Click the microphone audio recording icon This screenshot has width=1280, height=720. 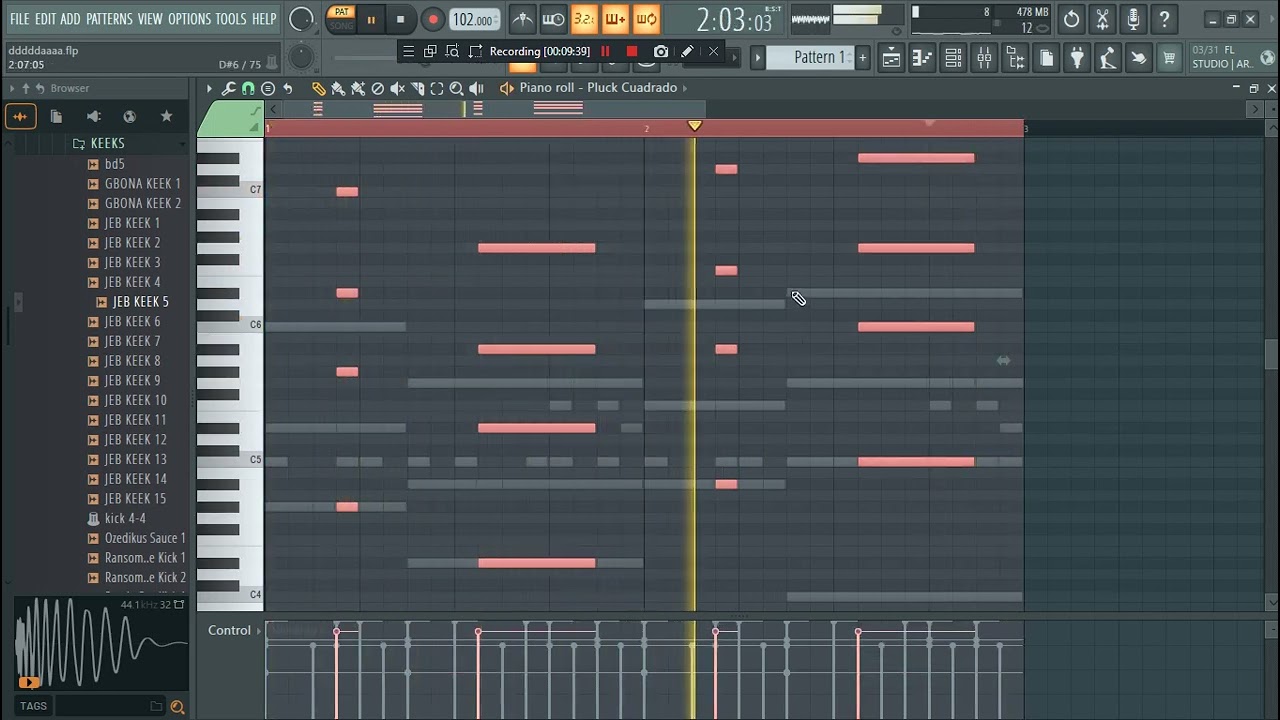(1133, 19)
